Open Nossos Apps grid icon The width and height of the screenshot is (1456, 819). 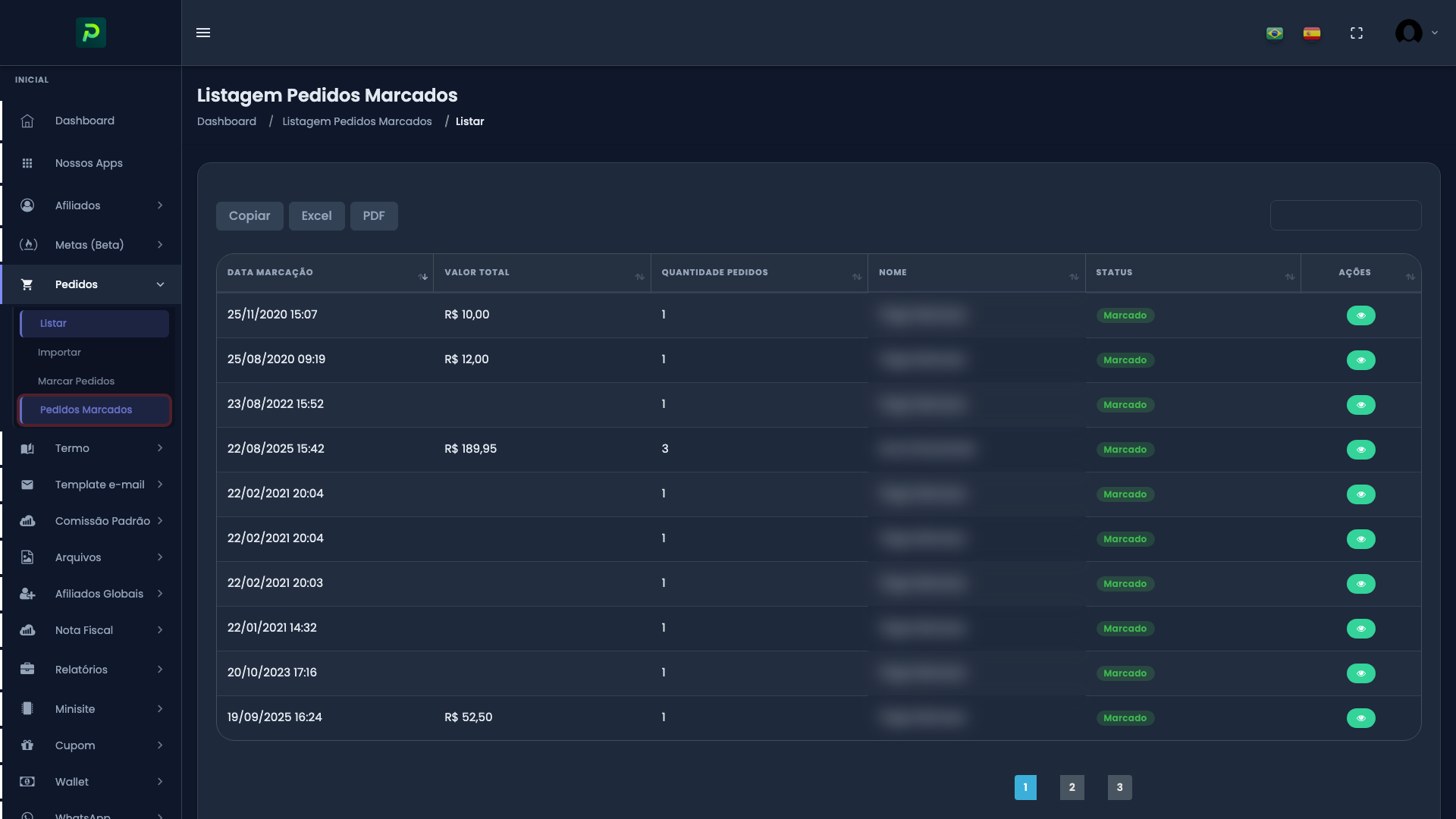[27, 164]
